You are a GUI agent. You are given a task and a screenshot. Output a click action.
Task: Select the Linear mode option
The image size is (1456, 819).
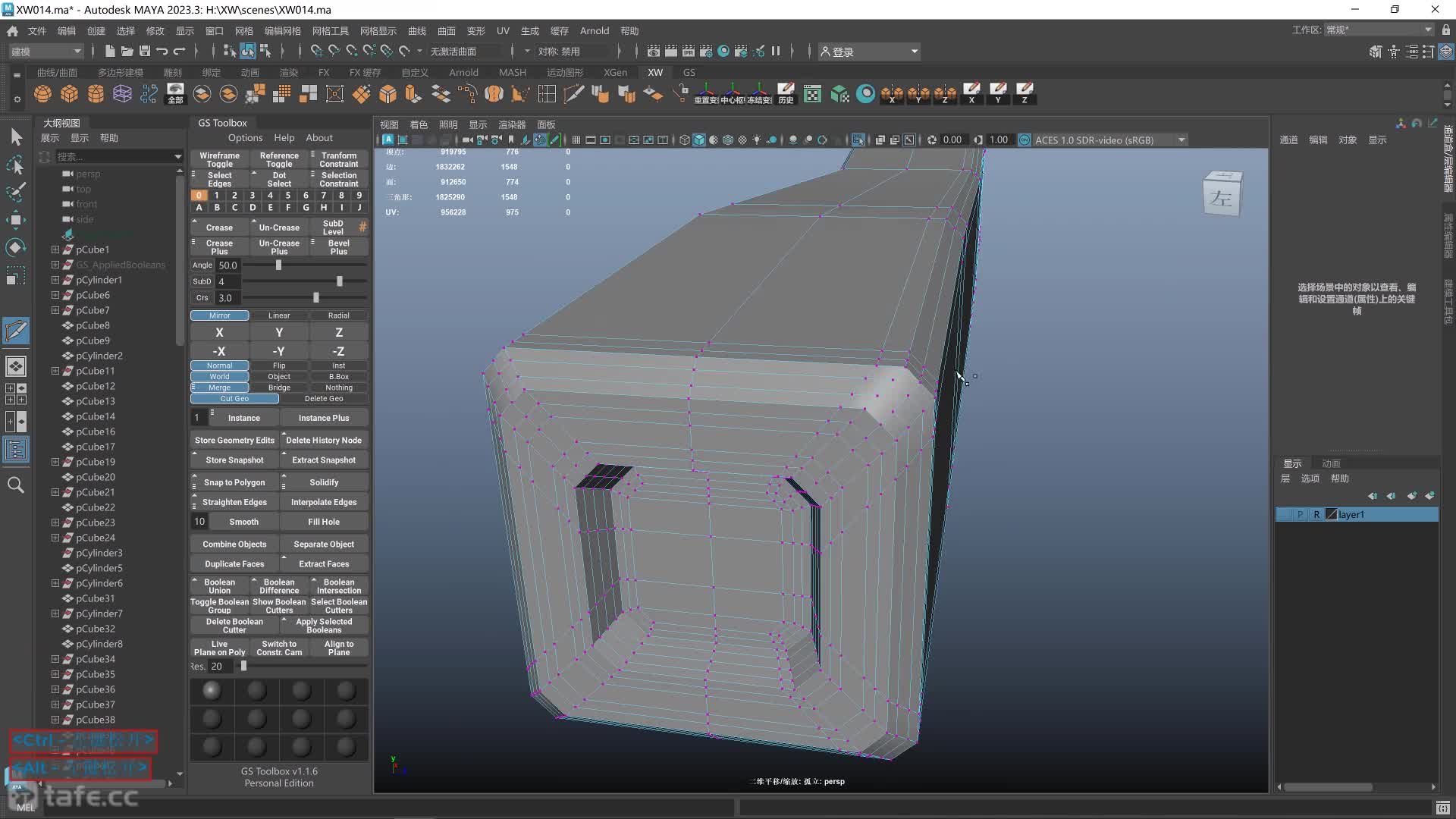click(x=279, y=315)
